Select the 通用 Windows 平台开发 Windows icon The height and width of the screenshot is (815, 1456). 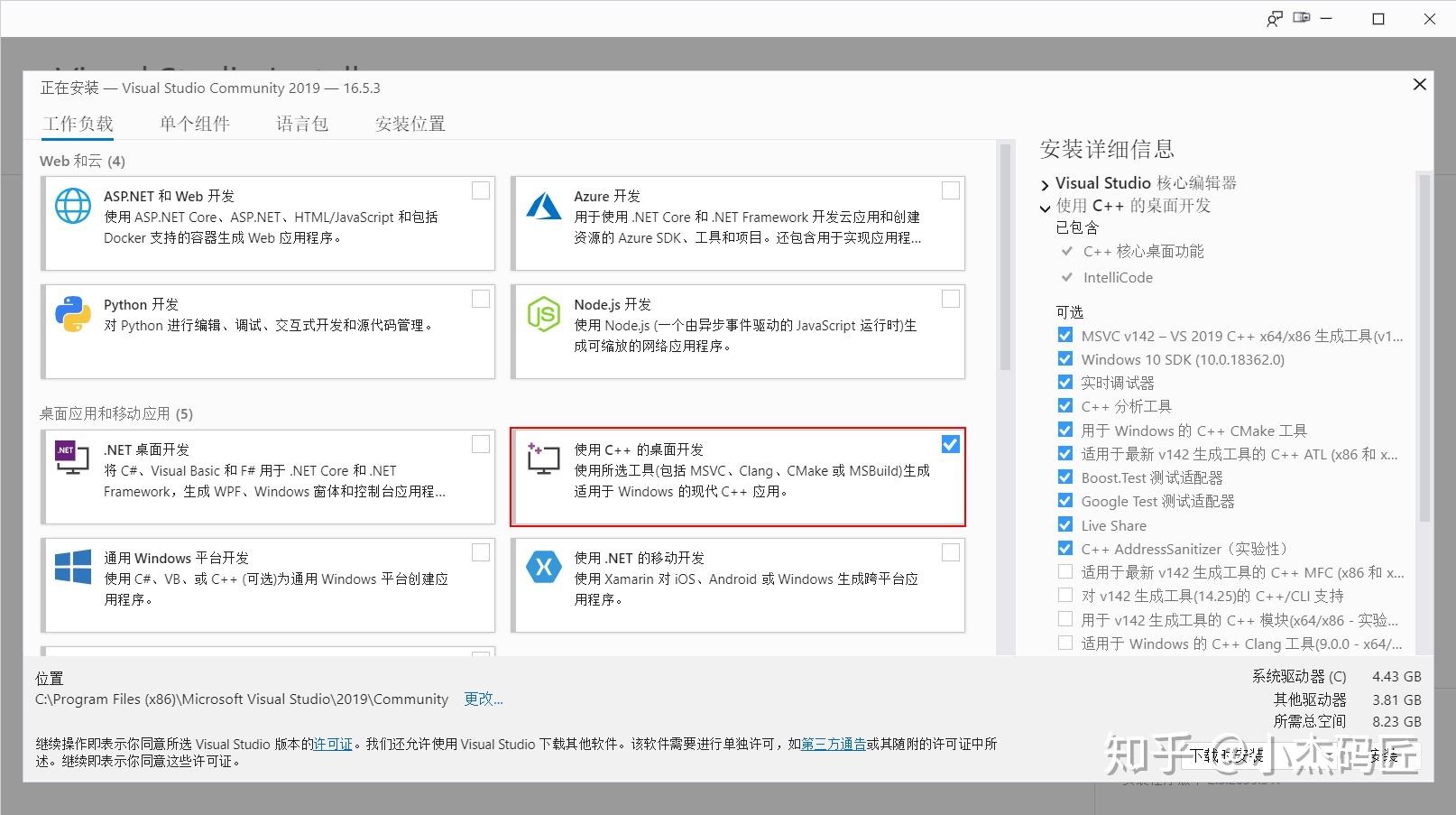tap(71, 567)
